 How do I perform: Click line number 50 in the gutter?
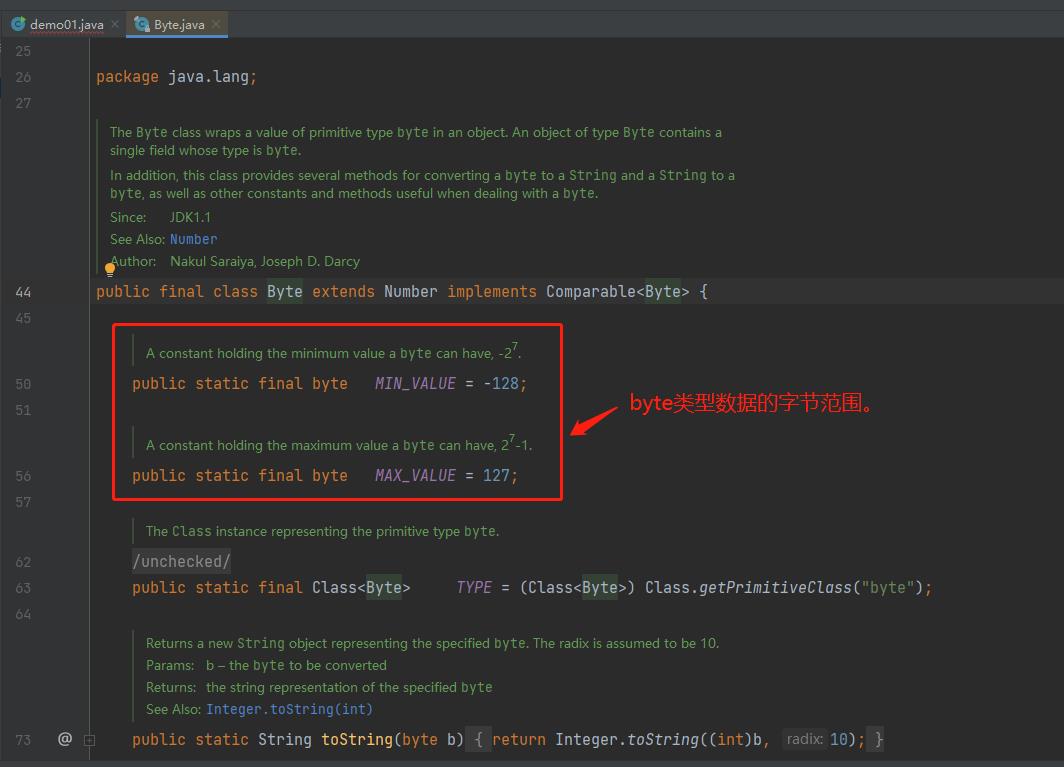(x=23, y=384)
